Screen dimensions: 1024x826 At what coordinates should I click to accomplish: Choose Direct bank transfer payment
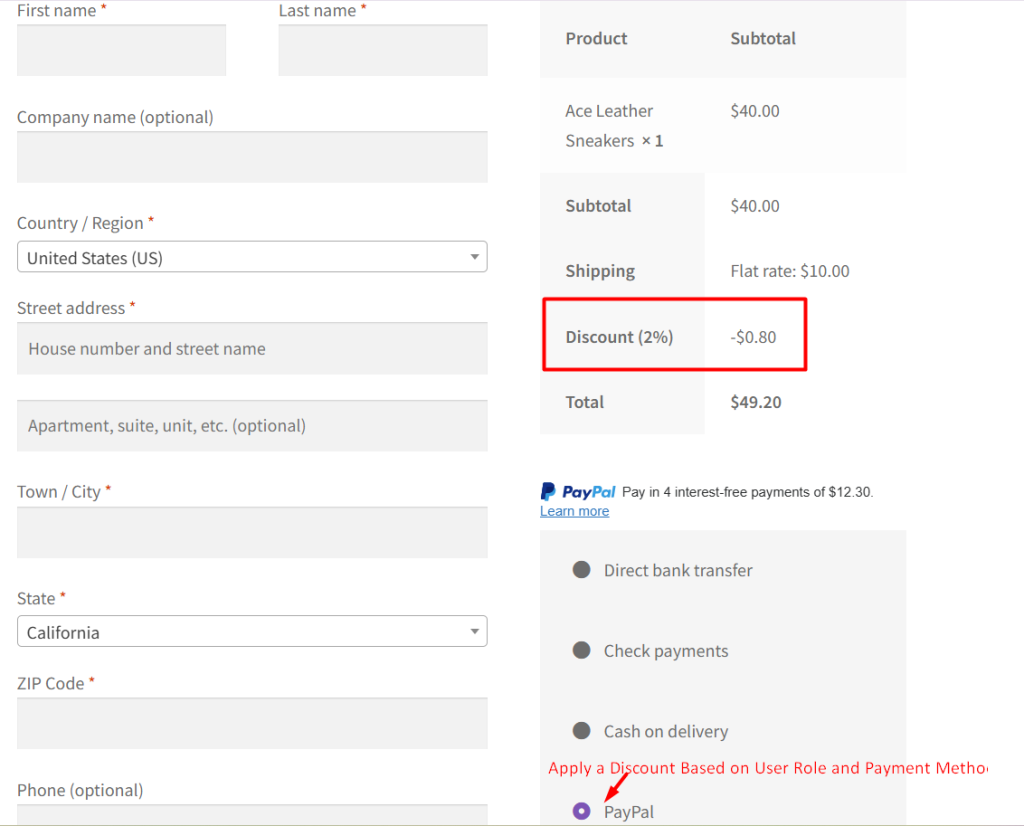[x=581, y=569]
